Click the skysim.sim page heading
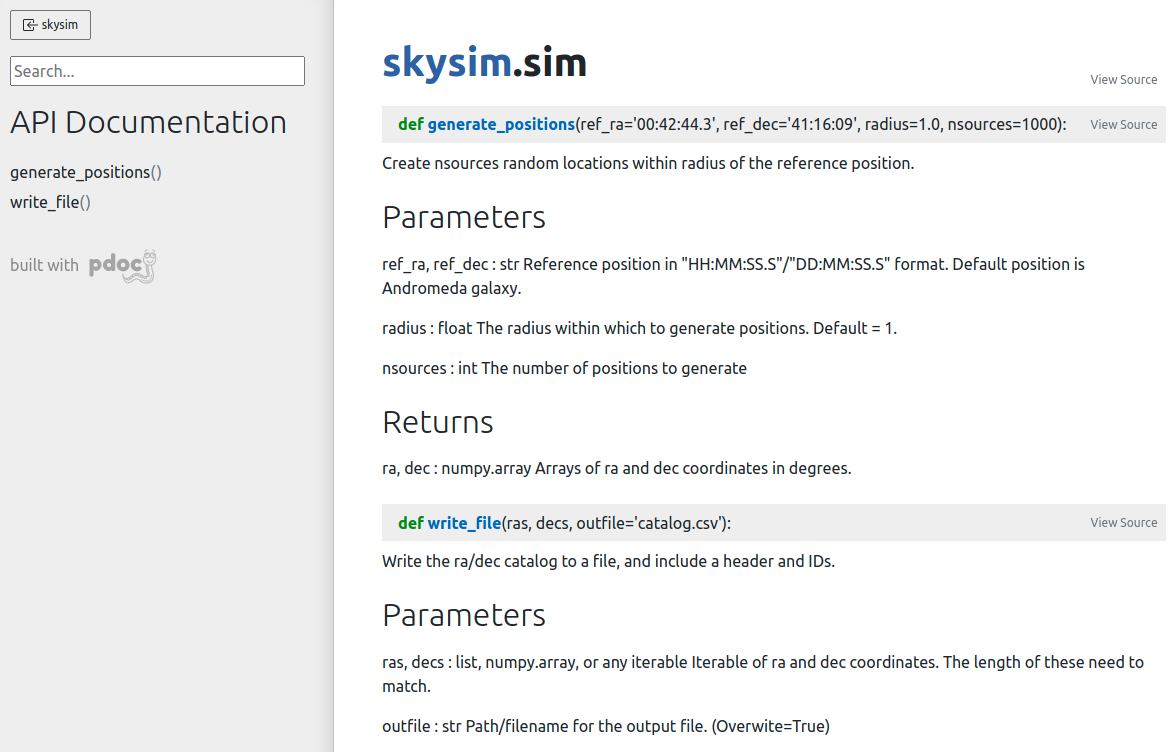Screen dimensions: 1173x752 [483, 61]
